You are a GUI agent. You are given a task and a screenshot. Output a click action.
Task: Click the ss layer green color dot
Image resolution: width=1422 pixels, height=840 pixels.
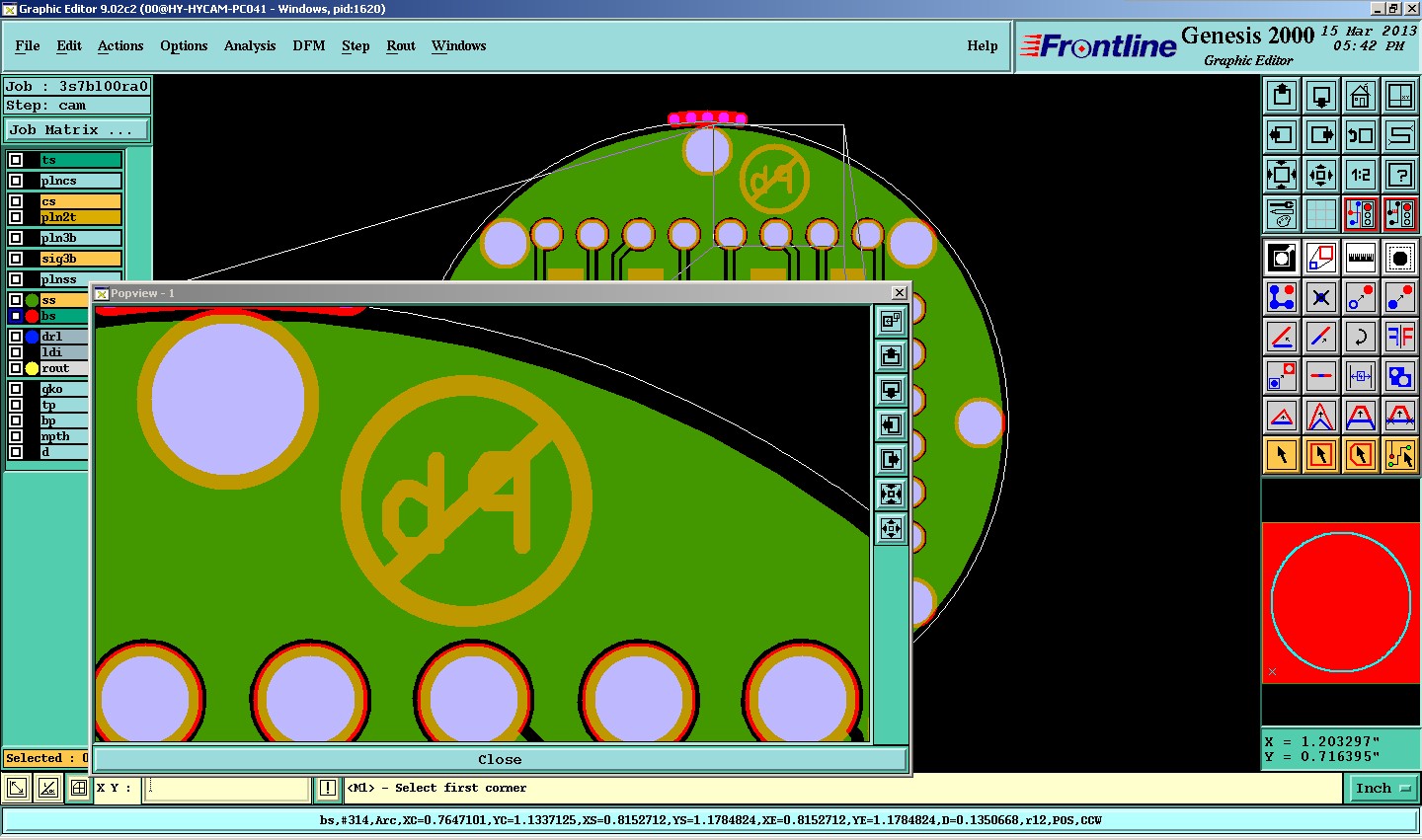[x=32, y=300]
